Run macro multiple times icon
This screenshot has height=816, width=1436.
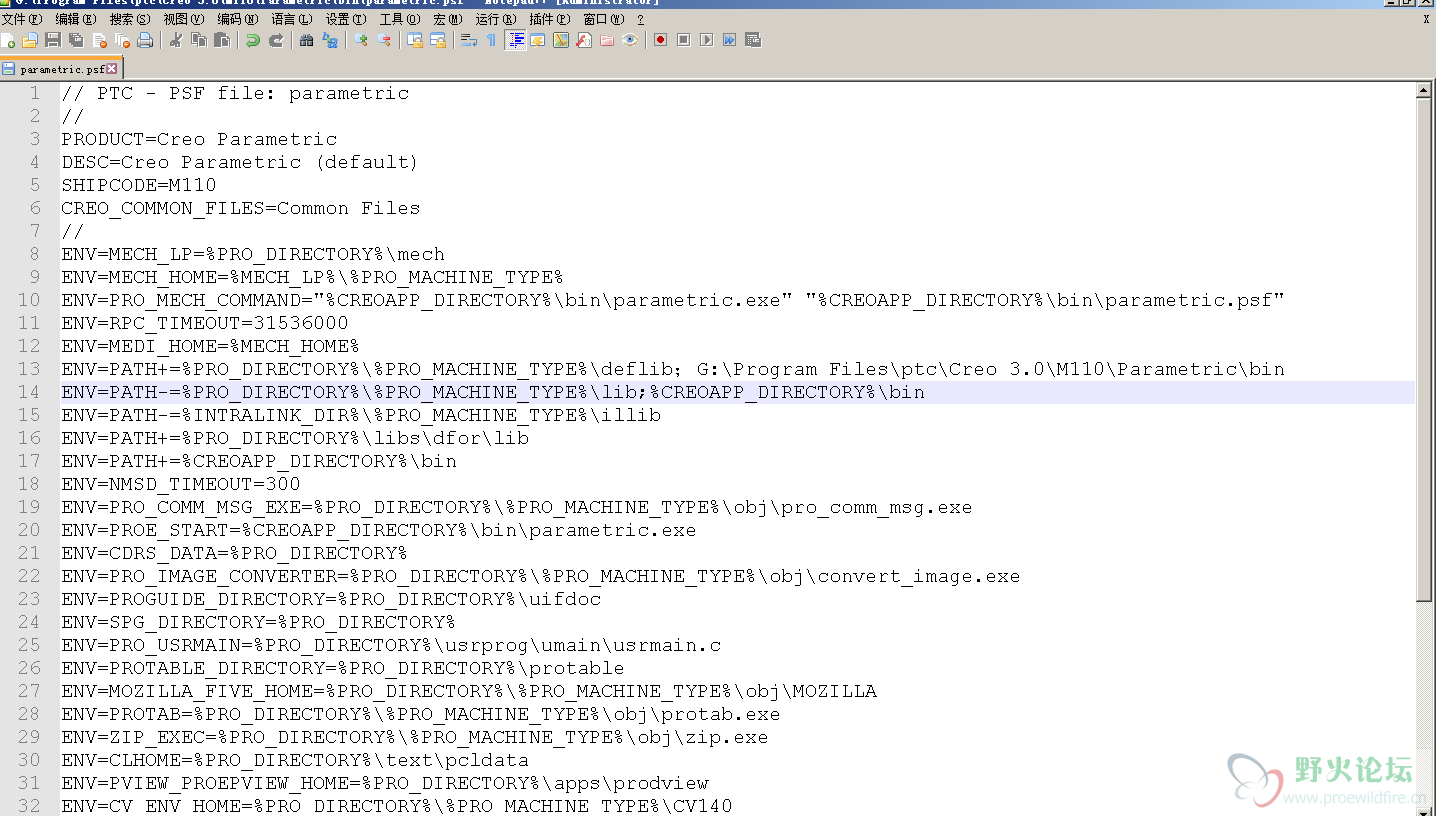[729, 40]
